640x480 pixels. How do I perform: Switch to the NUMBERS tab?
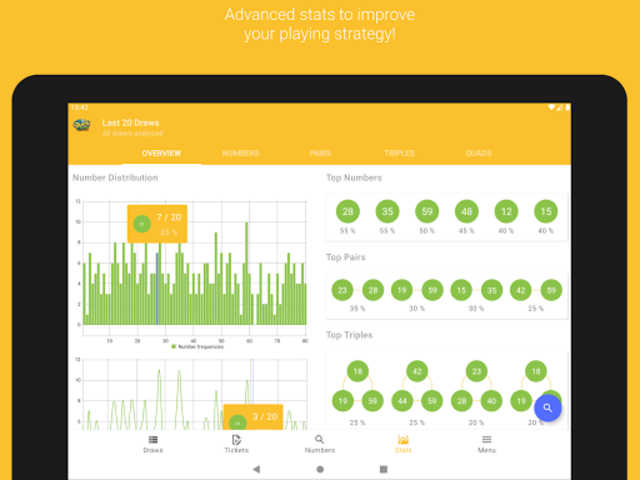240,153
